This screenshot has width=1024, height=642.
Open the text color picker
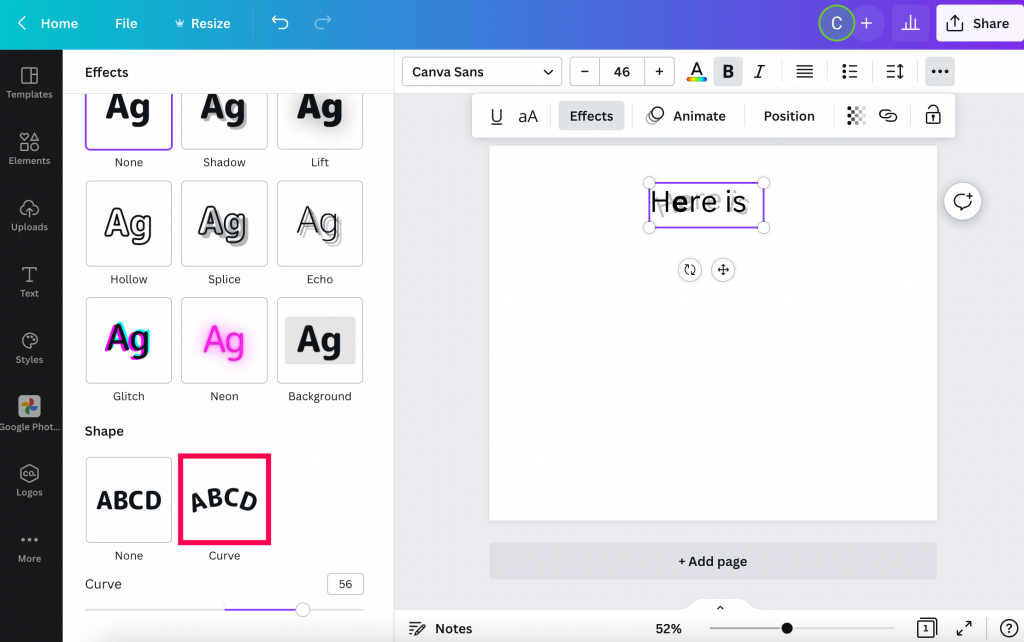(x=696, y=71)
